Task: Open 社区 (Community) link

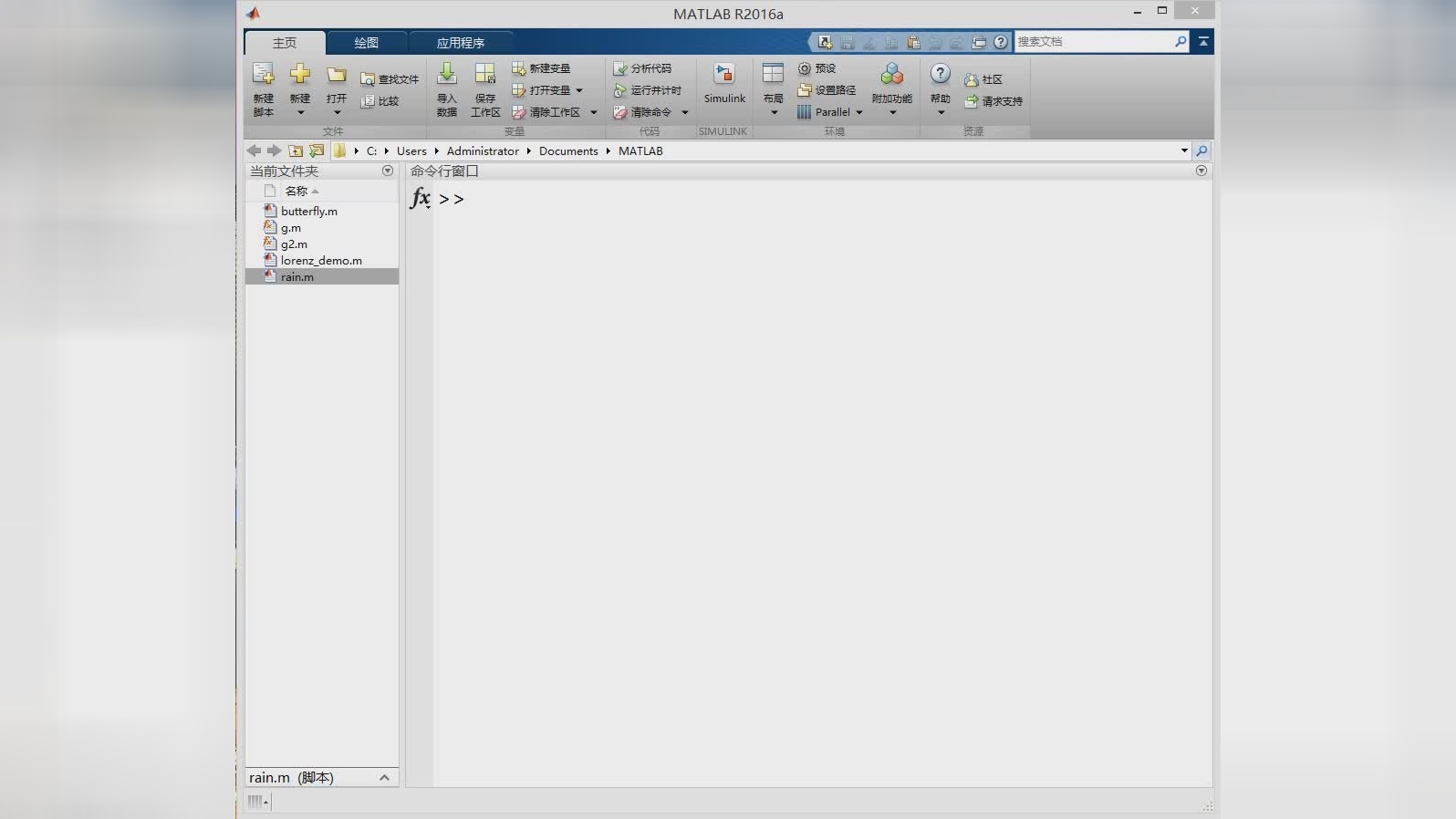Action: (983, 79)
